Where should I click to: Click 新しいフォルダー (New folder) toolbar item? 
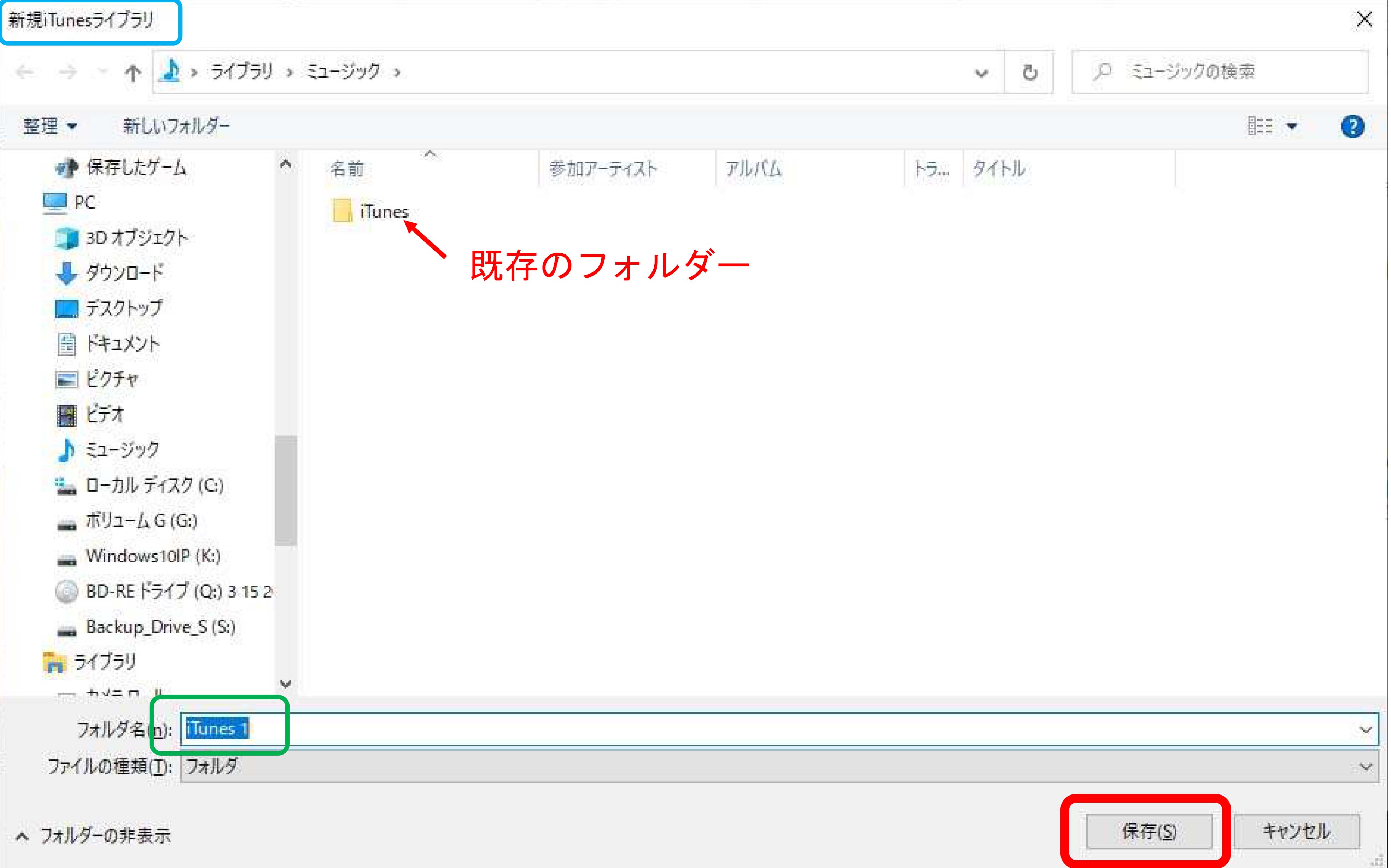point(176,126)
